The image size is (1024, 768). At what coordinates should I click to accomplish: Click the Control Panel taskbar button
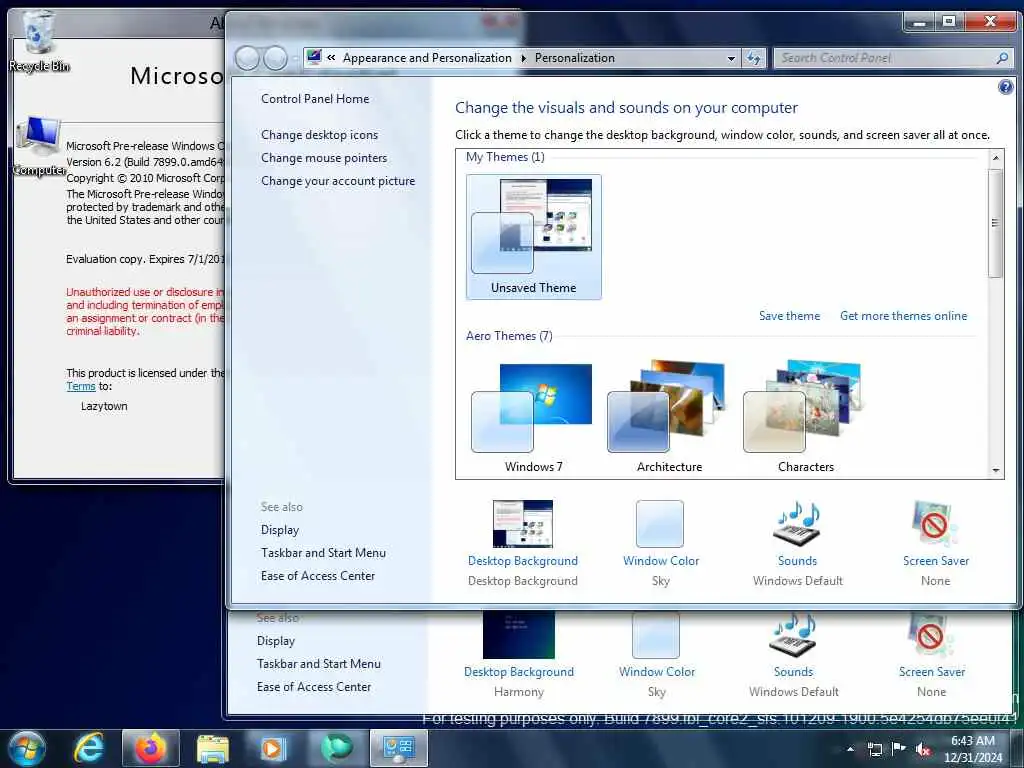398,748
